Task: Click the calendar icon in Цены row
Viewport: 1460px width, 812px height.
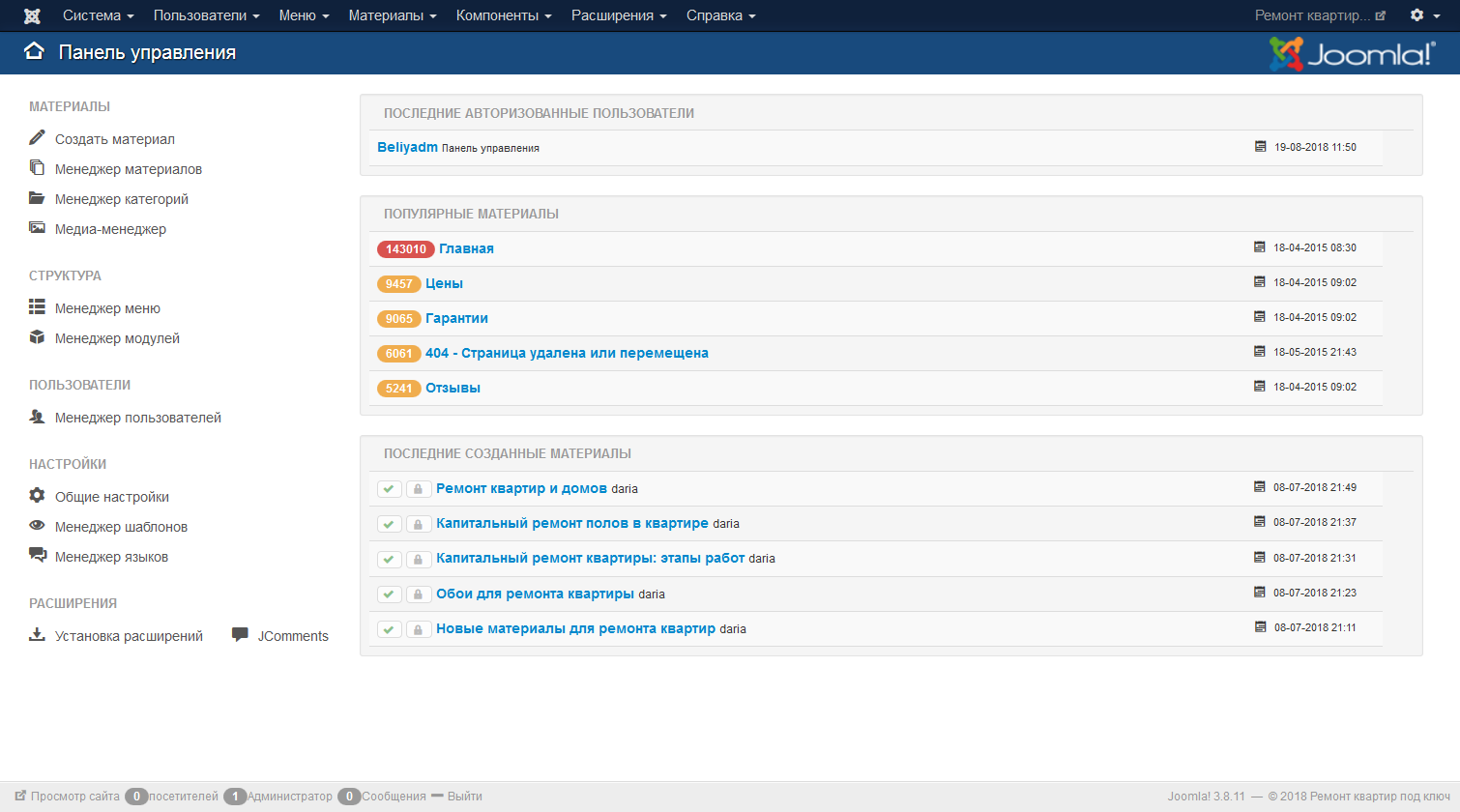Action: click(1259, 282)
